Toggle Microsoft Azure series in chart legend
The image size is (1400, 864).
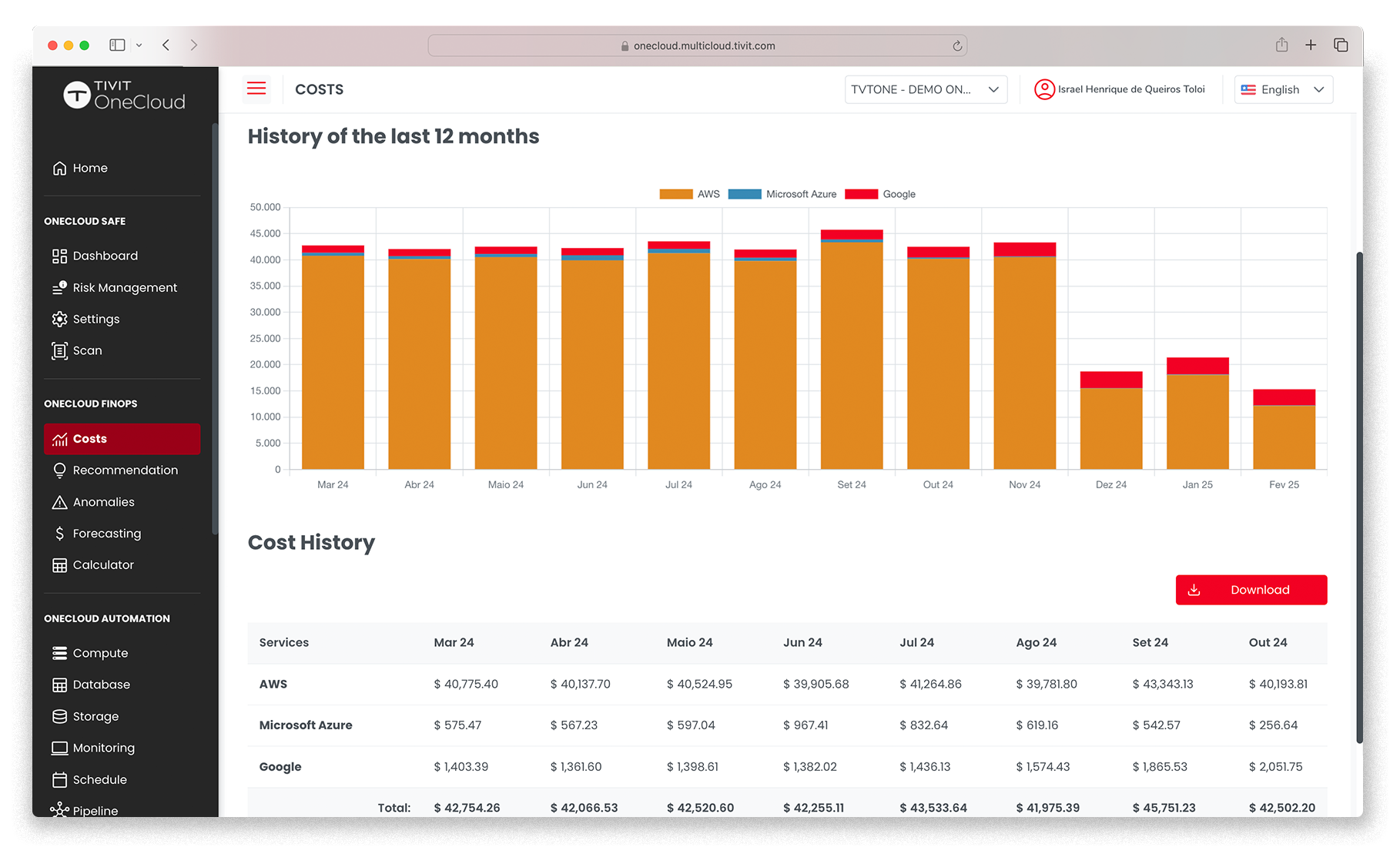click(782, 194)
